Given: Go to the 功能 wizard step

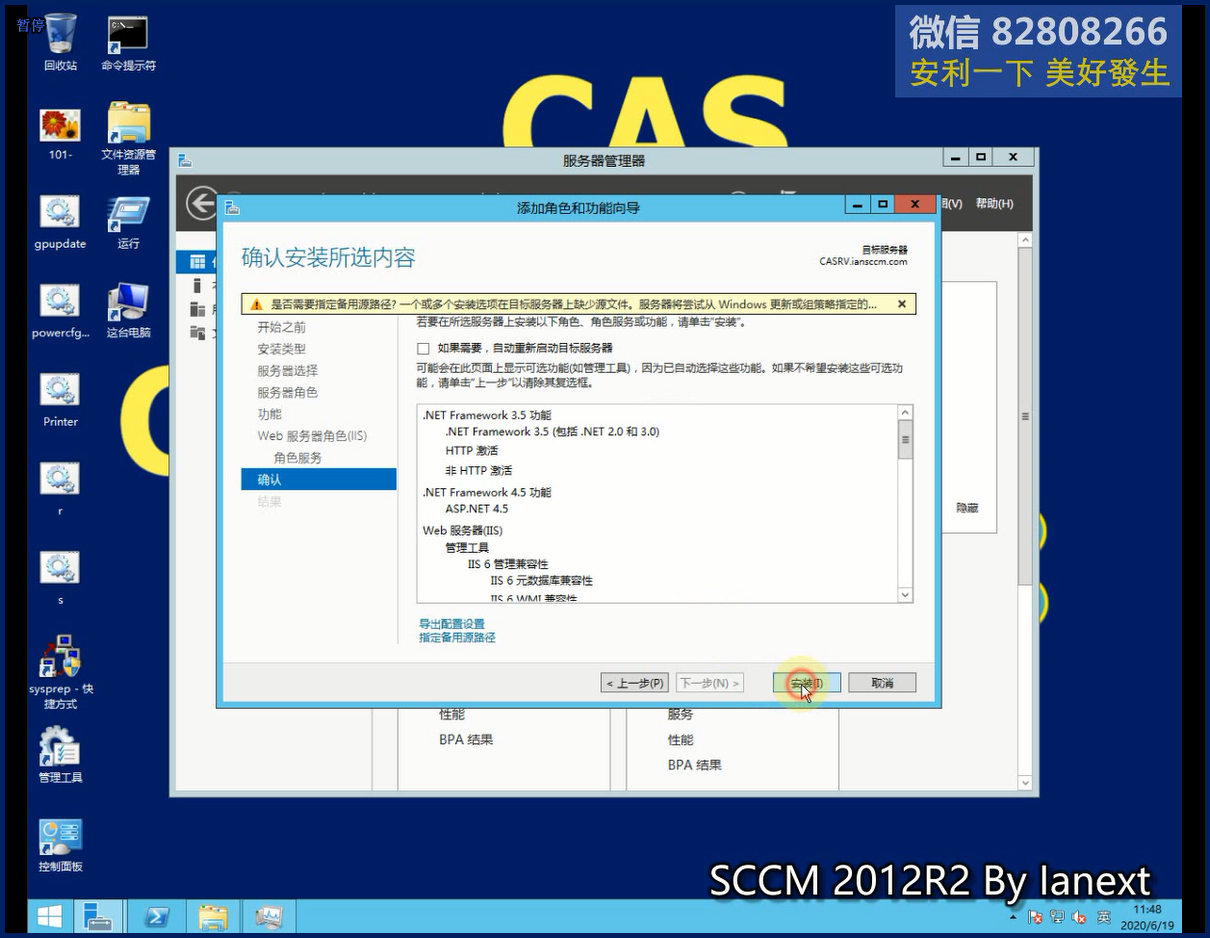Looking at the screenshot, I should pyautogui.click(x=270, y=414).
